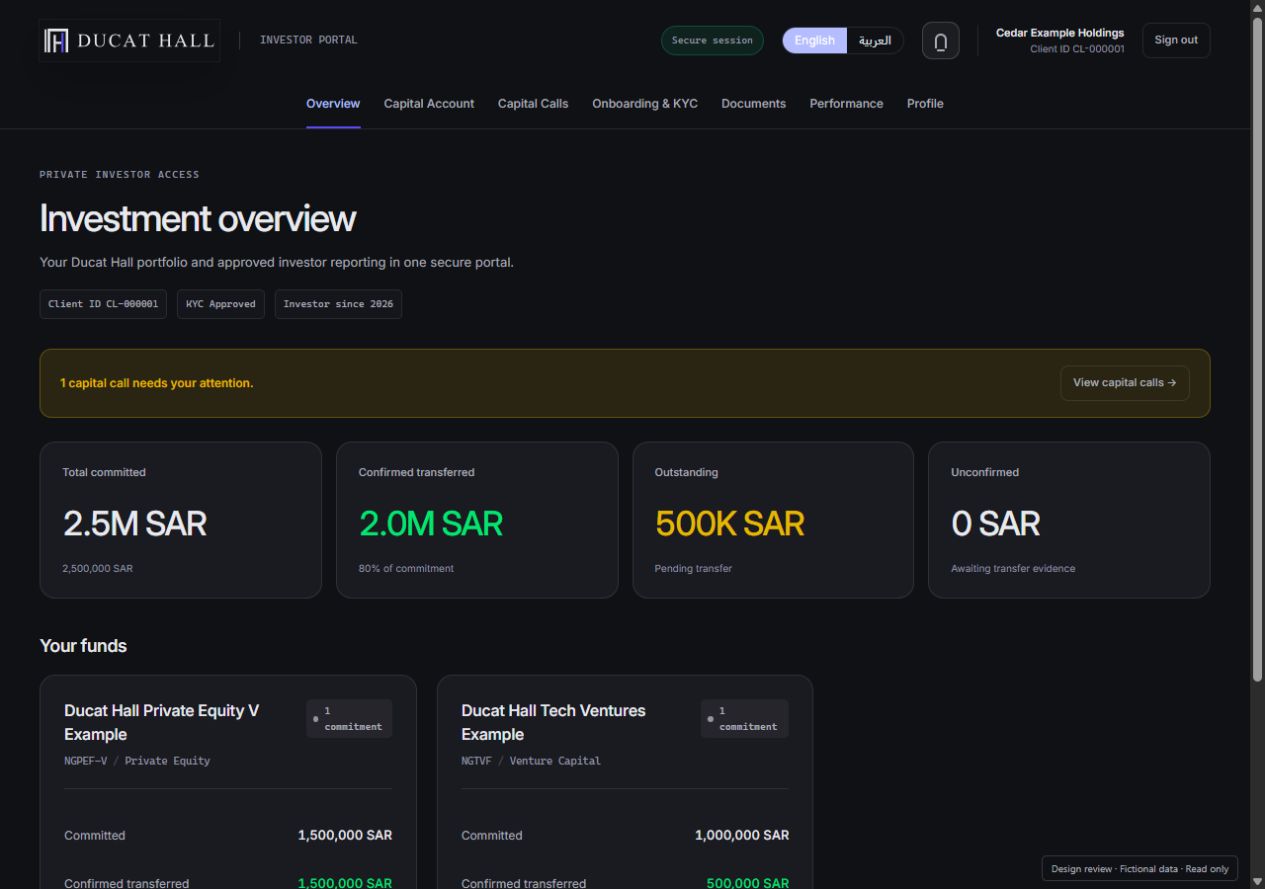This screenshot has width=1265, height=889.
Task: Select the Total committed card
Action: (181, 520)
